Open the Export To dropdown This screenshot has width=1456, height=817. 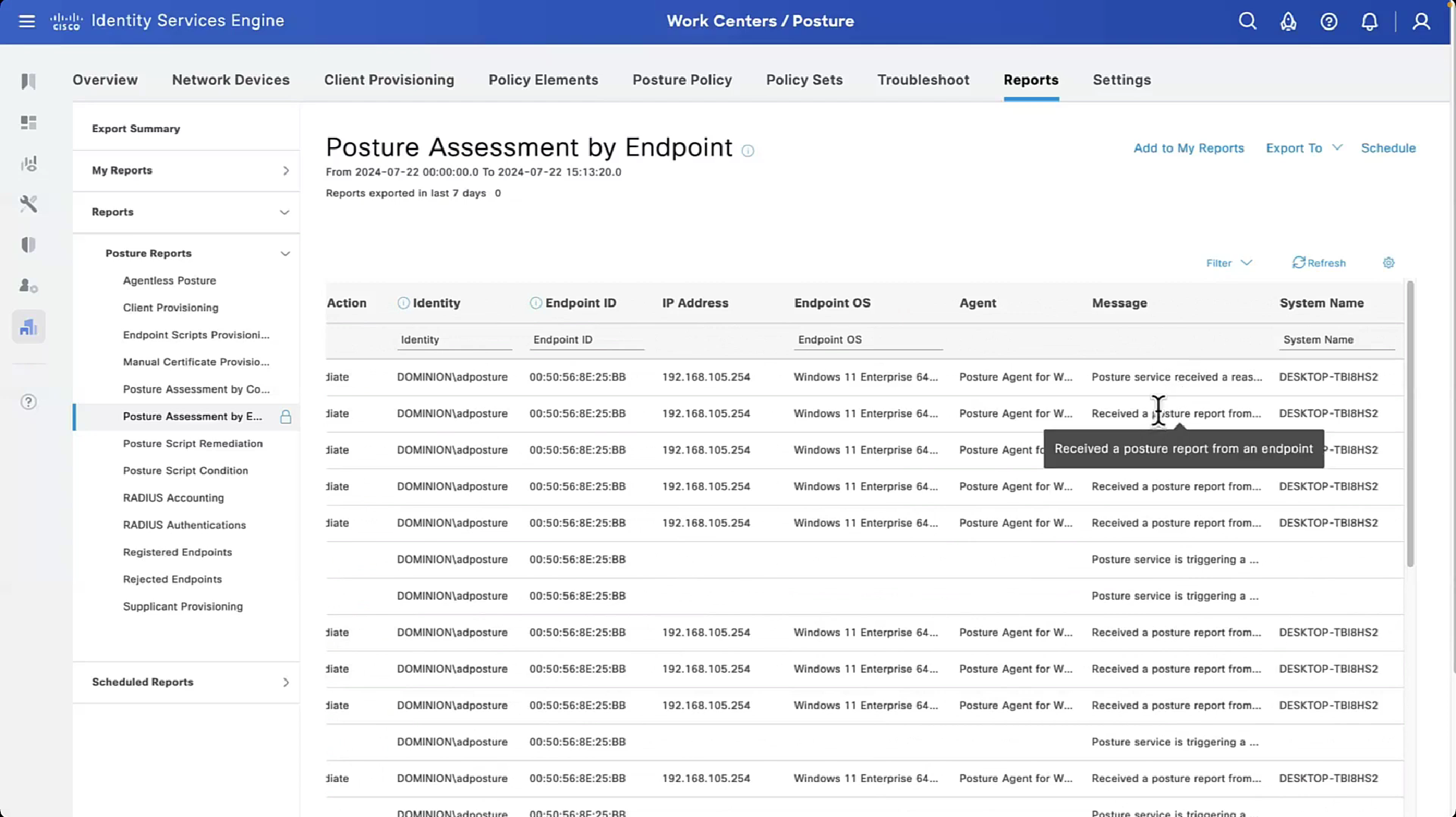(x=1303, y=148)
